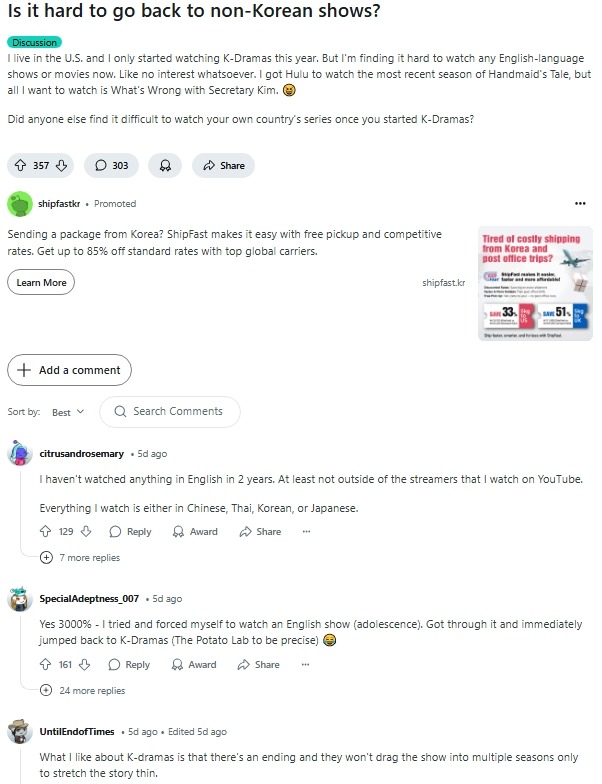The height and width of the screenshot is (784, 602).
Task: Click the Discussion flair tag
Action: 34,42
